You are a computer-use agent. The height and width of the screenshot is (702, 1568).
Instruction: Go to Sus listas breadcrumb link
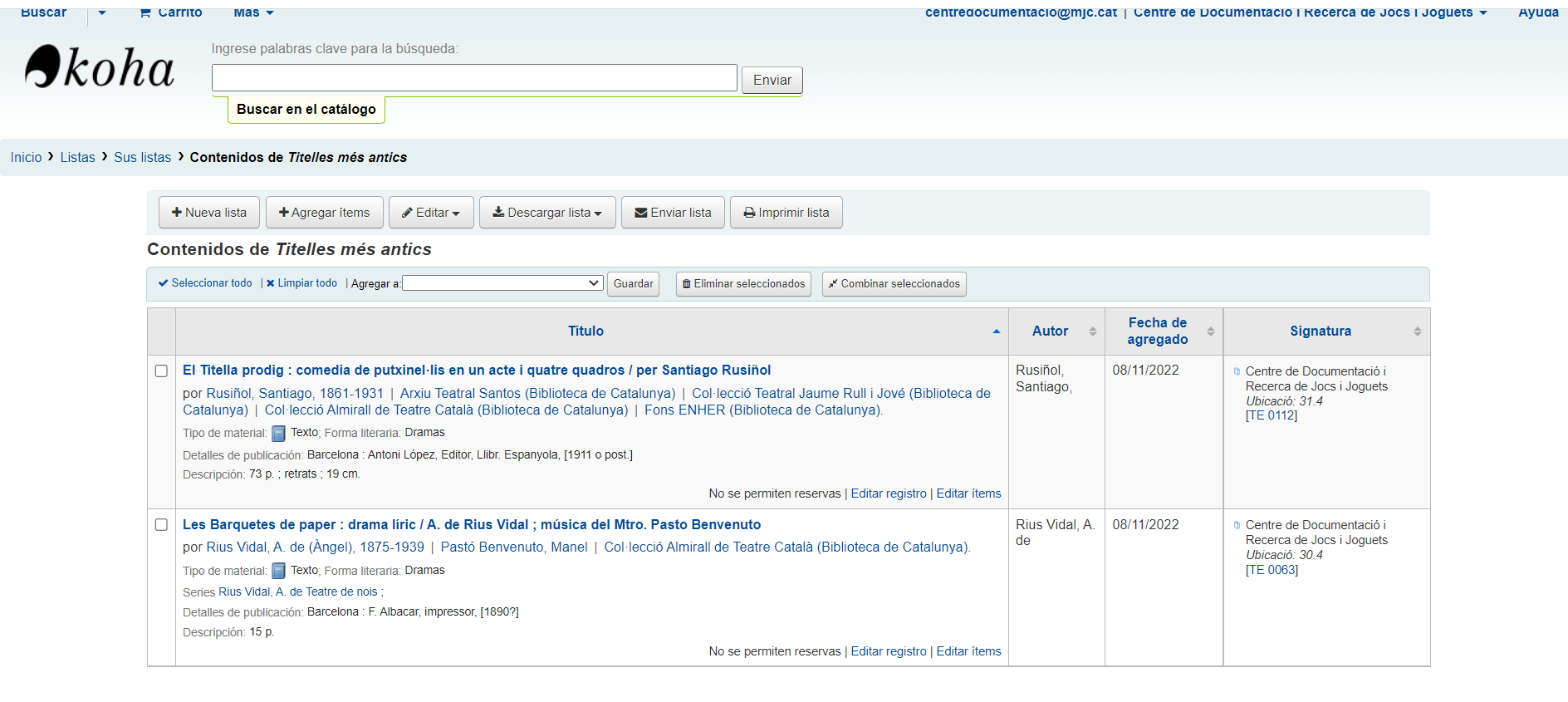[x=142, y=157]
